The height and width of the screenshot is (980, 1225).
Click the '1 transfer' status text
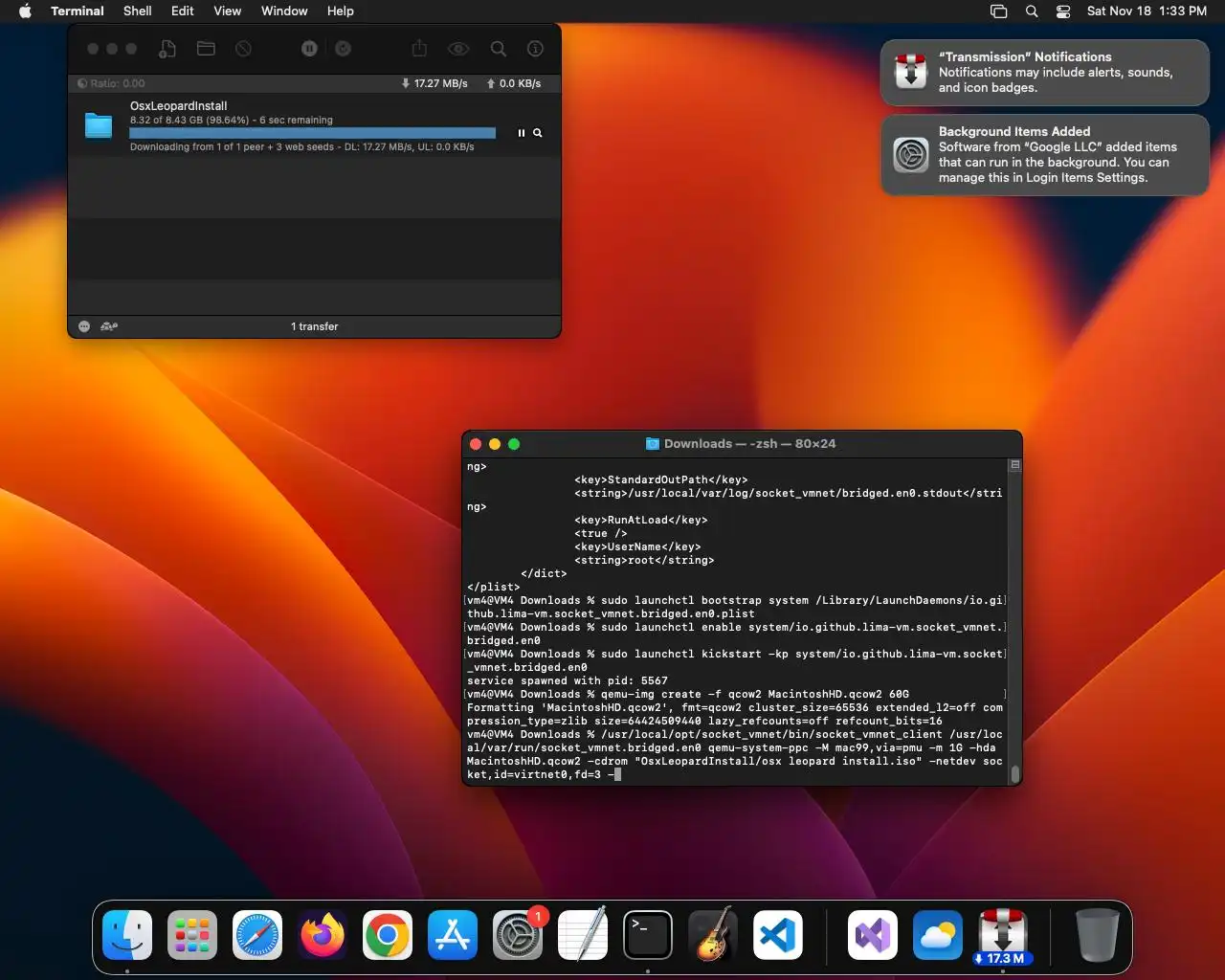315,326
